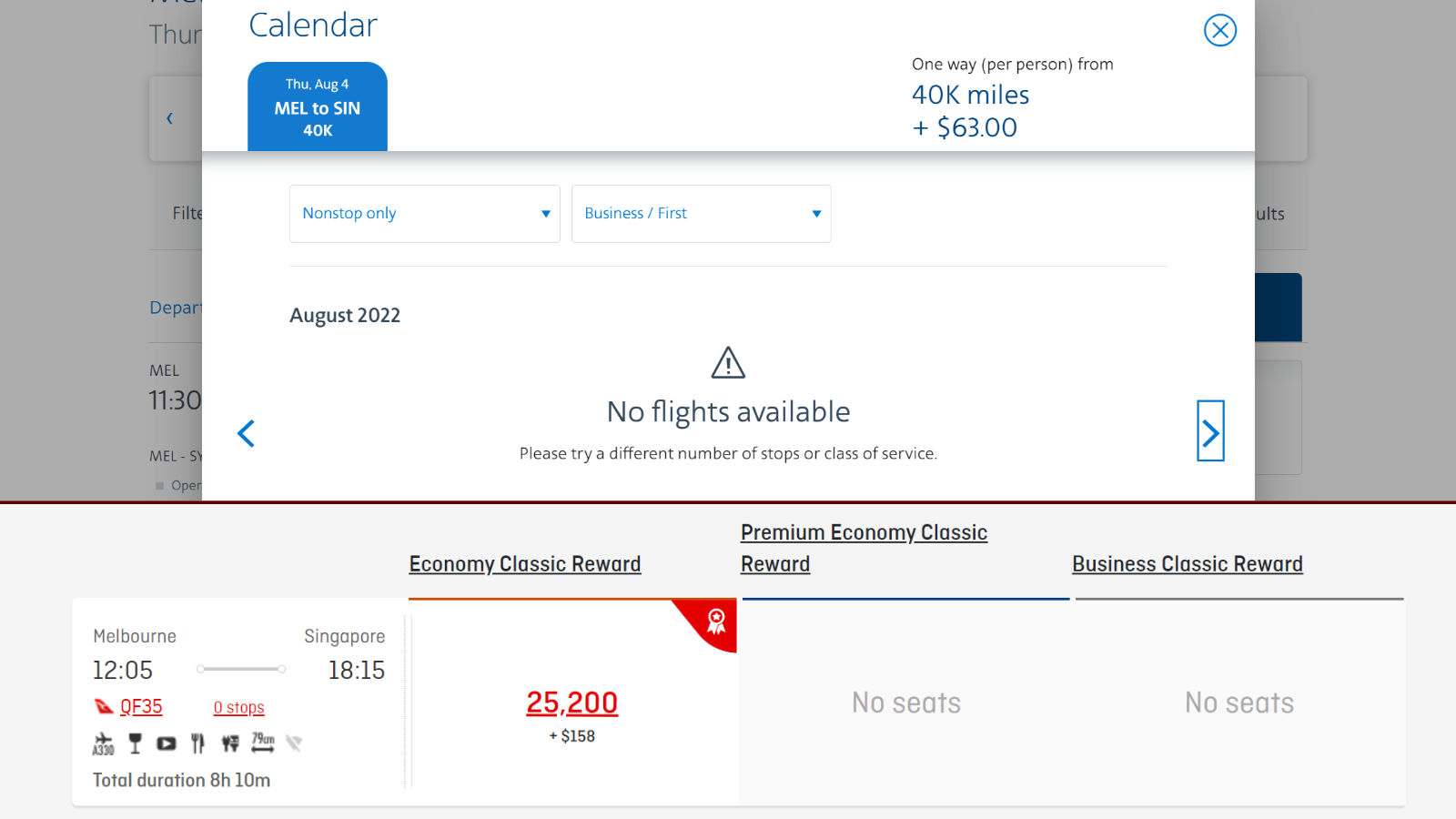Screen dimensions: 1456x819
Task: Click the 79cm seat pitch icon
Action: pyautogui.click(x=263, y=743)
